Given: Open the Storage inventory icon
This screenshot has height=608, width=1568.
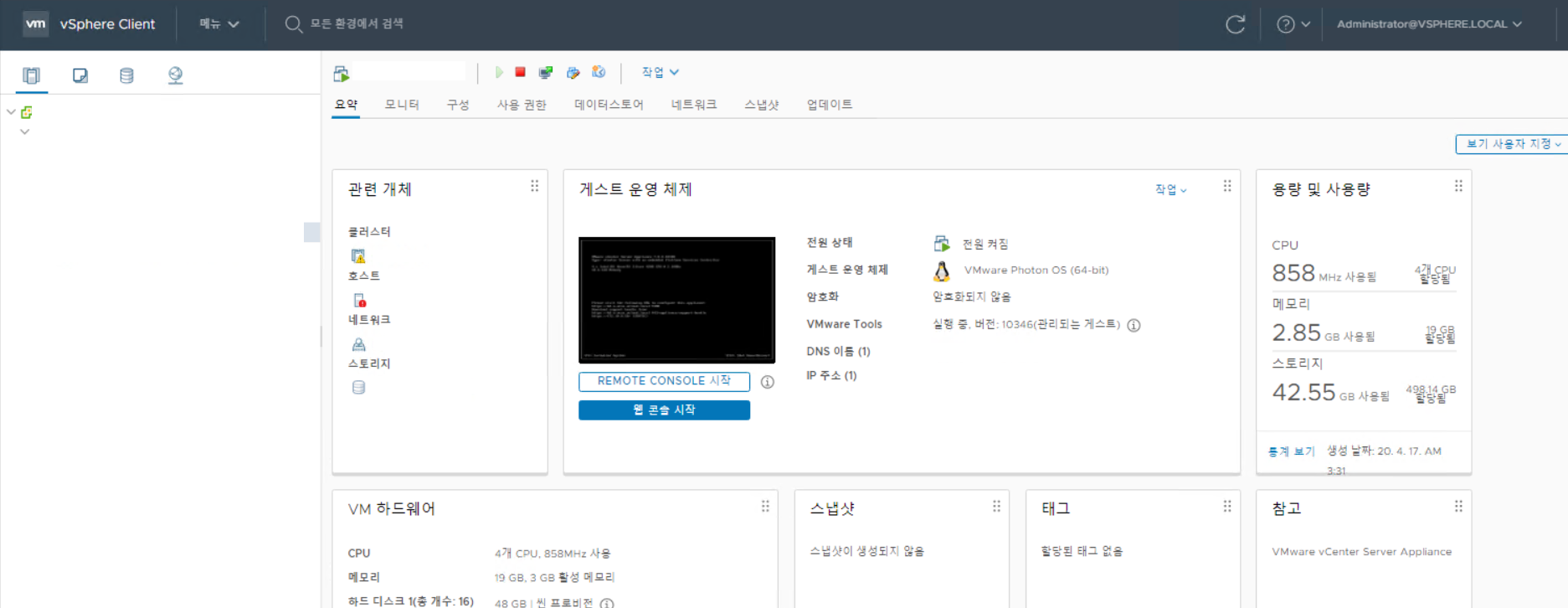Looking at the screenshot, I should pyautogui.click(x=126, y=75).
